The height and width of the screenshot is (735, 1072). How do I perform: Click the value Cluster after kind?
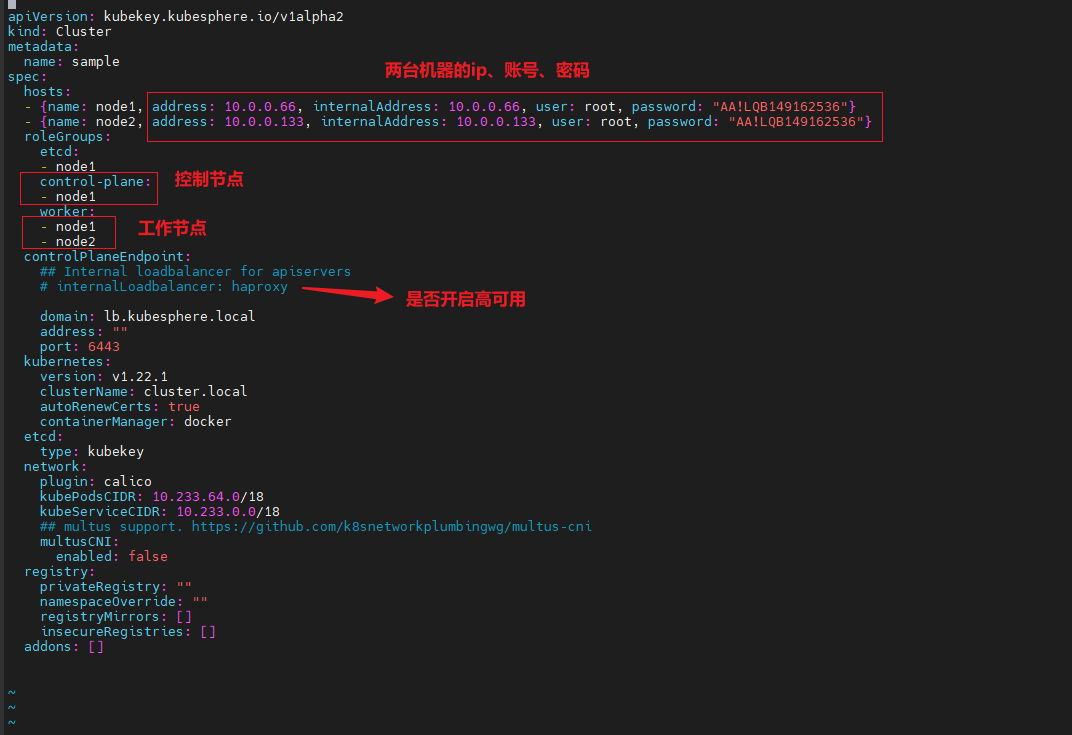83,31
